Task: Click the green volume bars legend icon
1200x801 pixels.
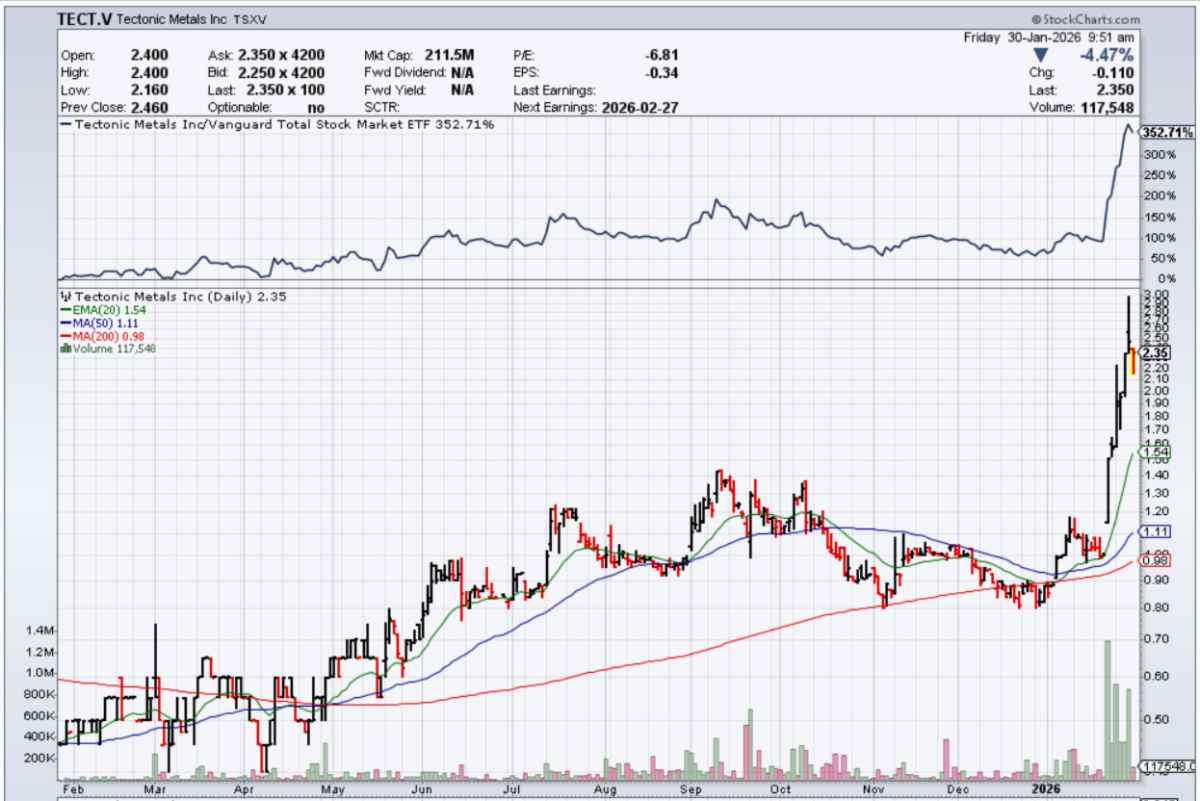Action: pos(66,349)
